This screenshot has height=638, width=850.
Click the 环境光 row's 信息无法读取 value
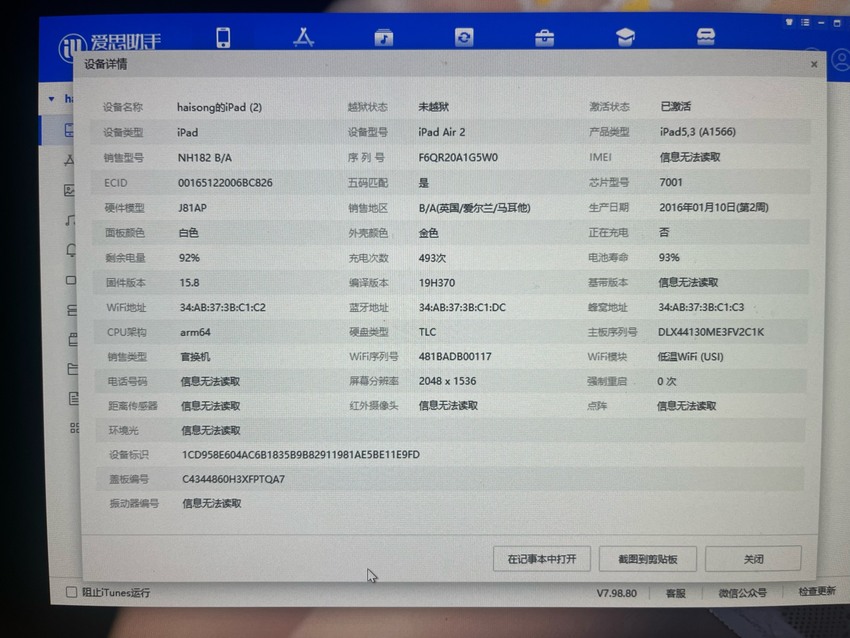tap(211, 430)
